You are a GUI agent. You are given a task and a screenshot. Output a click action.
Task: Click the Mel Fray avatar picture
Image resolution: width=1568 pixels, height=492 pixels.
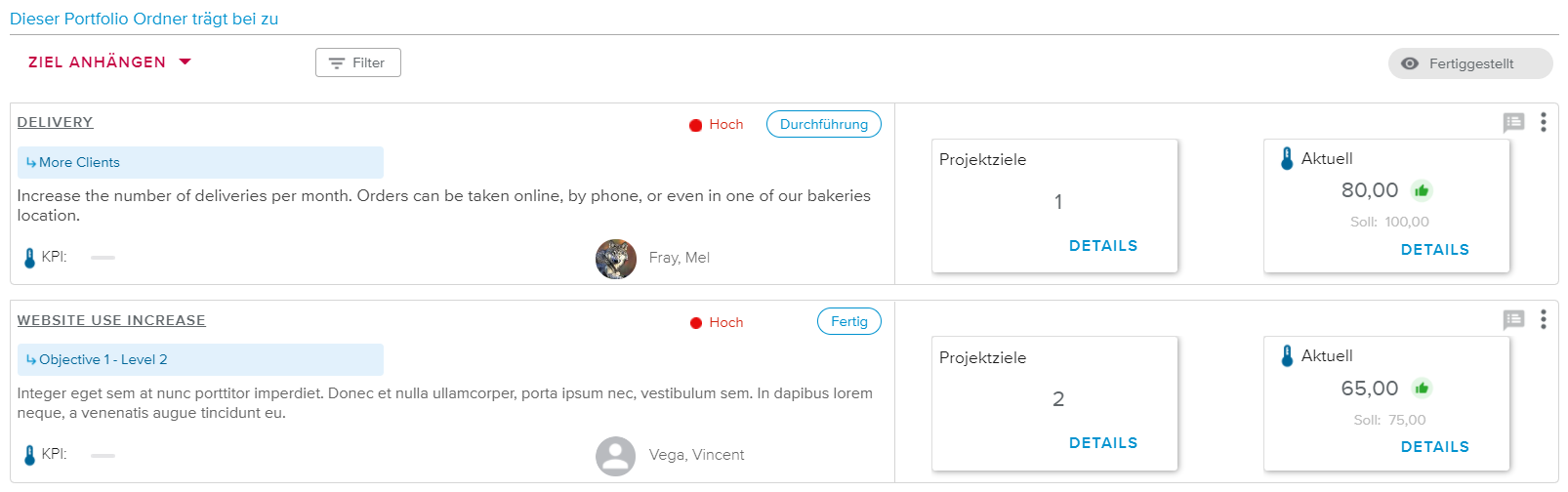pos(616,259)
